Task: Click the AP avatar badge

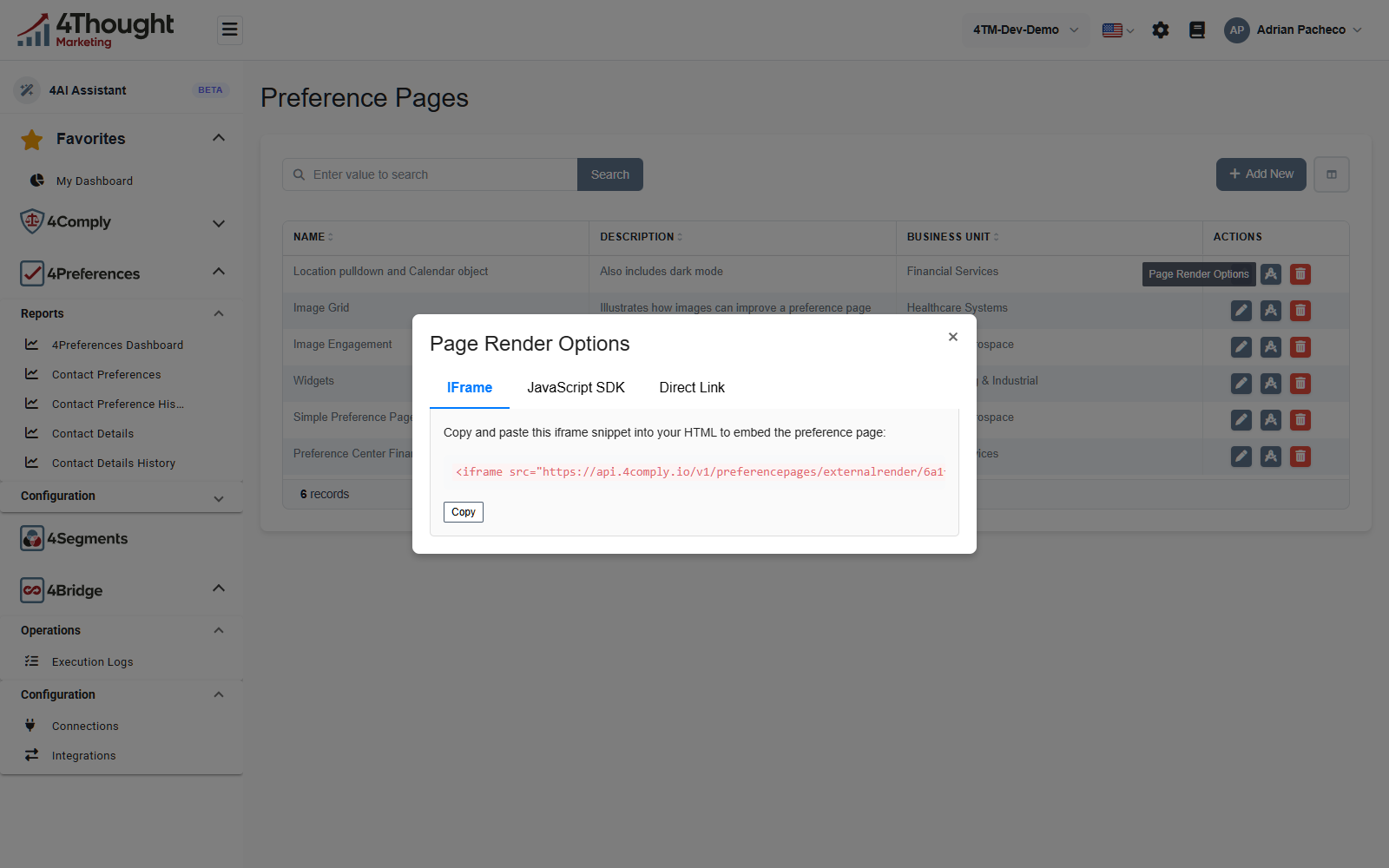Action: (x=1237, y=30)
